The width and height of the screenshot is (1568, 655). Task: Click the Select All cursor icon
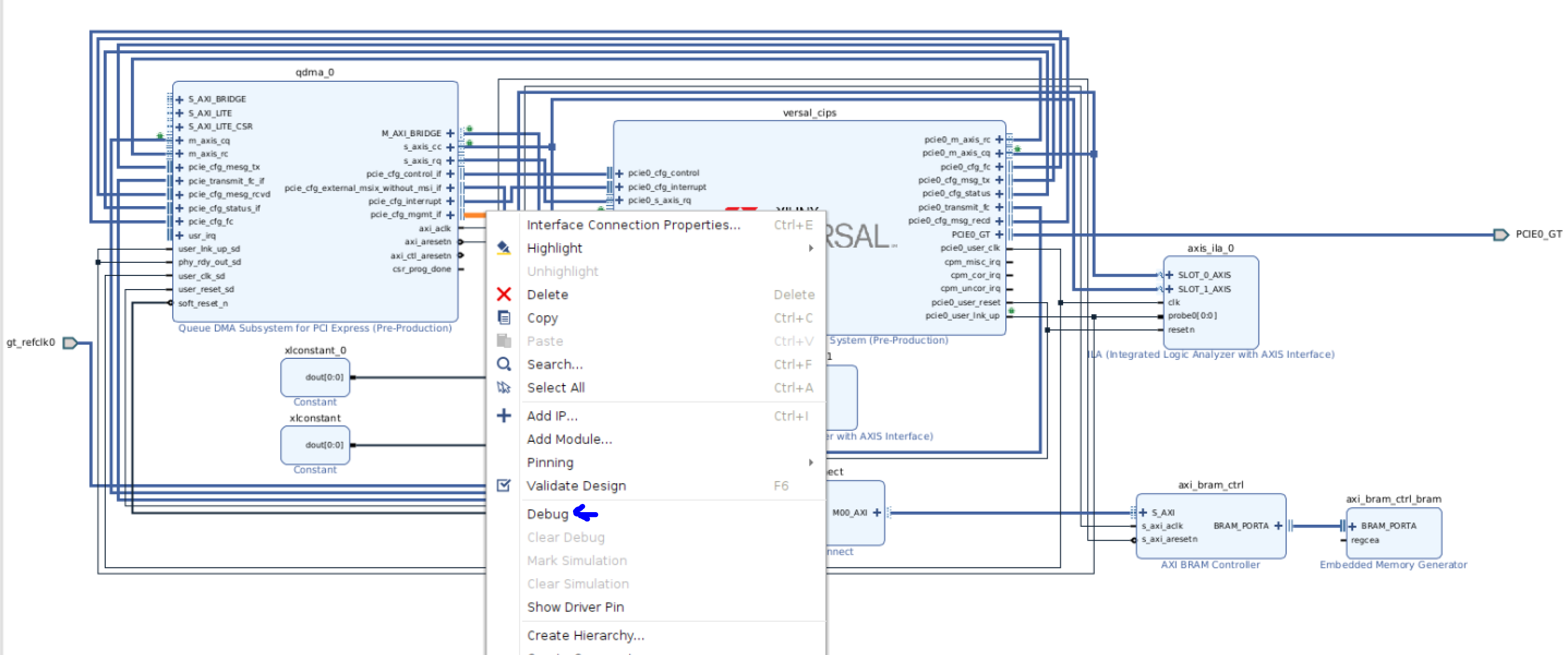(503, 387)
